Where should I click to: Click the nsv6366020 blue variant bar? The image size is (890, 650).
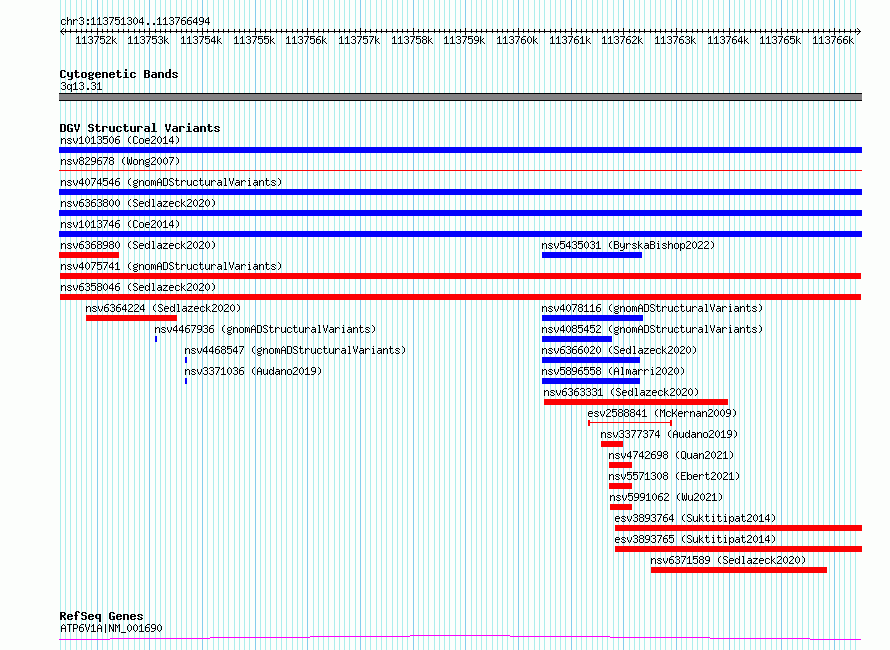point(591,360)
